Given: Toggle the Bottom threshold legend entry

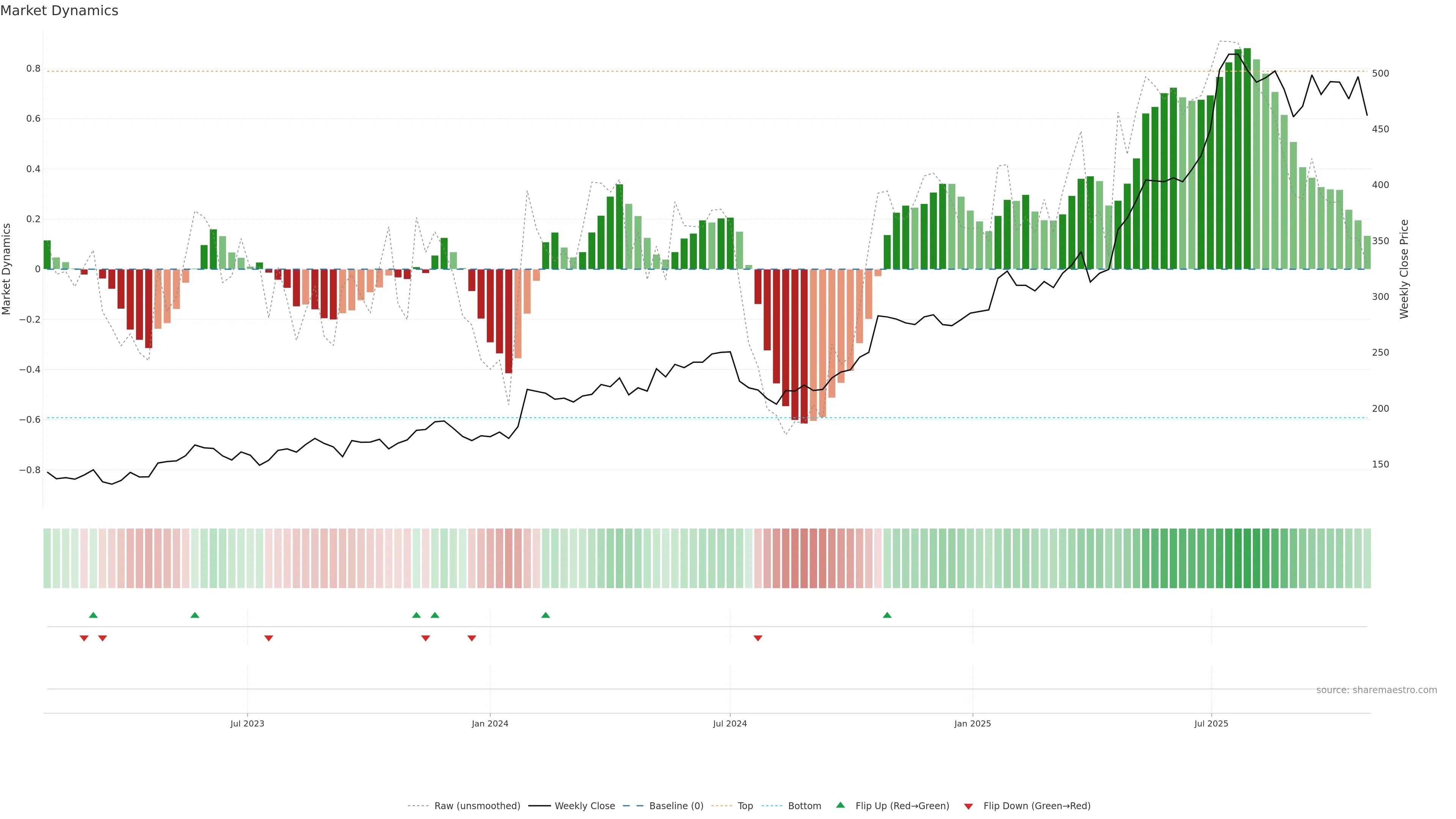Looking at the screenshot, I should tap(804, 806).
